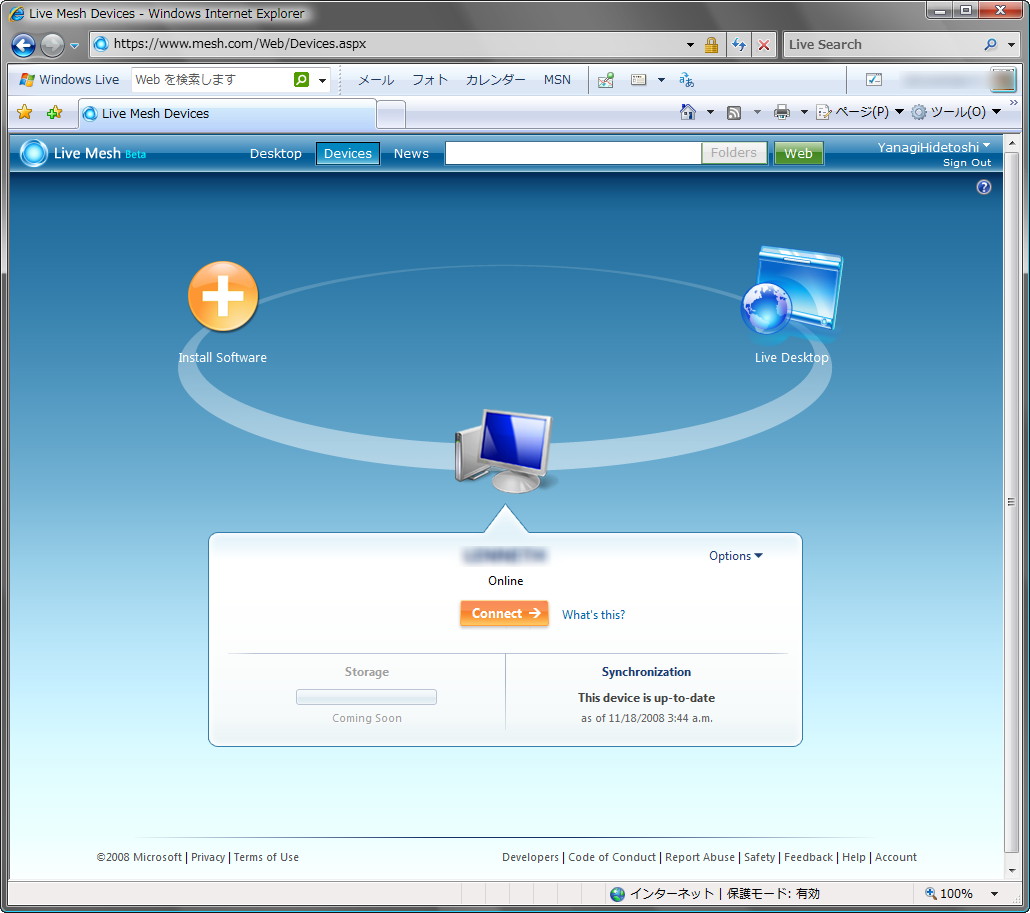
Task: Click the RSS feeds icon
Action: click(x=734, y=112)
